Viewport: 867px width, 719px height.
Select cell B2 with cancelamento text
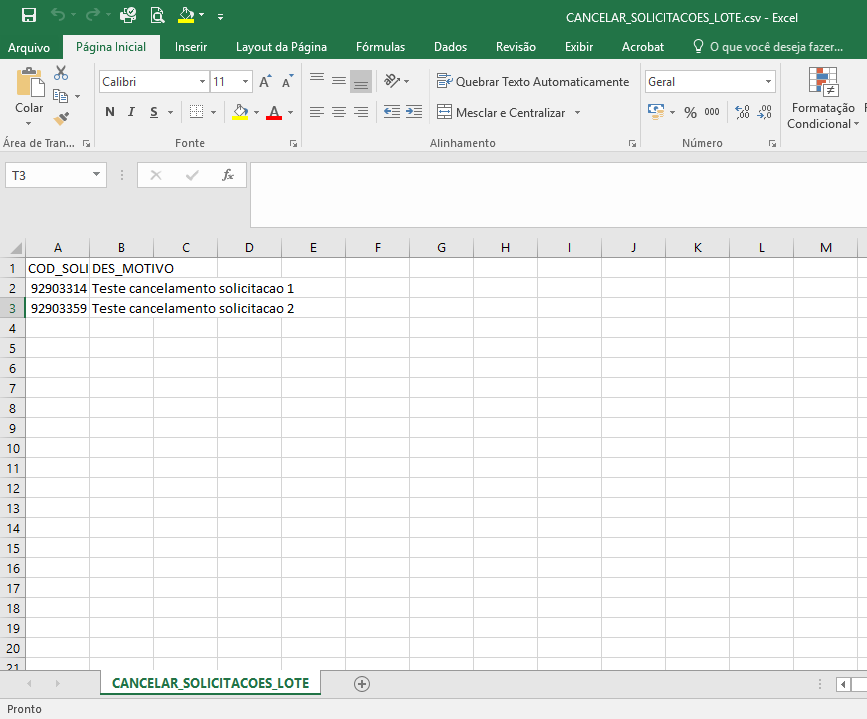[x=121, y=288]
